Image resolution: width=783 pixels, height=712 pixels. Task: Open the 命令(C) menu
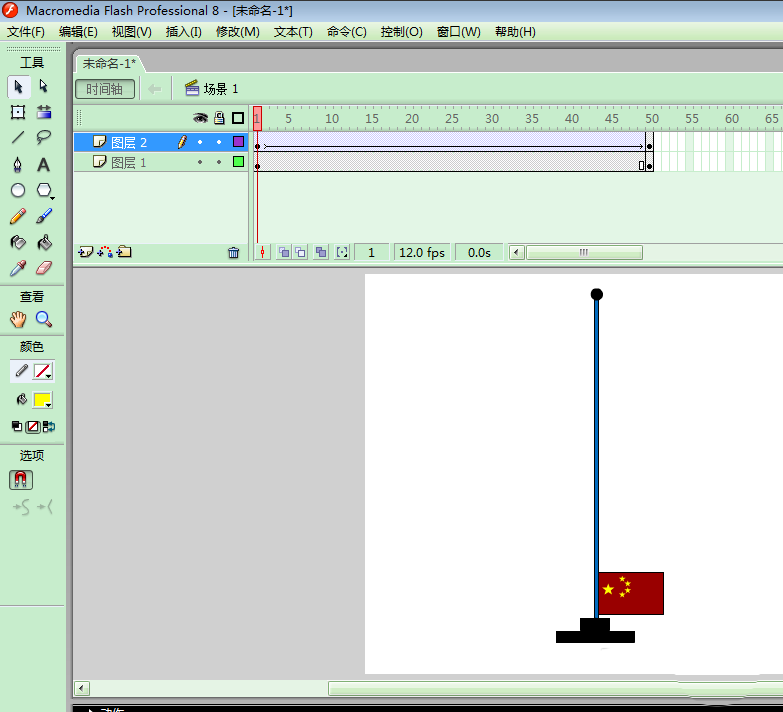[347, 32]
